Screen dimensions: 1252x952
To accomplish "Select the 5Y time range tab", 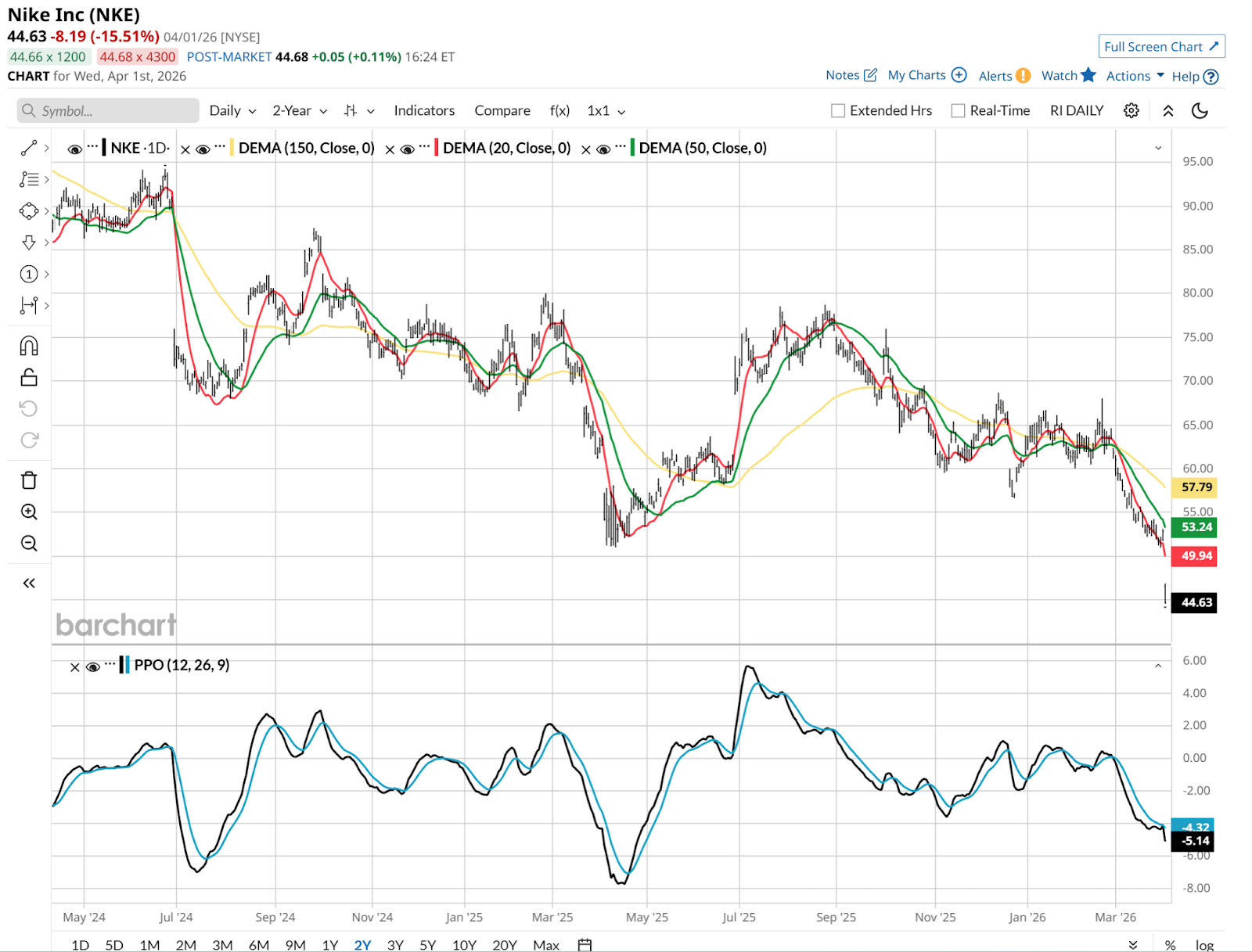I will click(427, 944).
